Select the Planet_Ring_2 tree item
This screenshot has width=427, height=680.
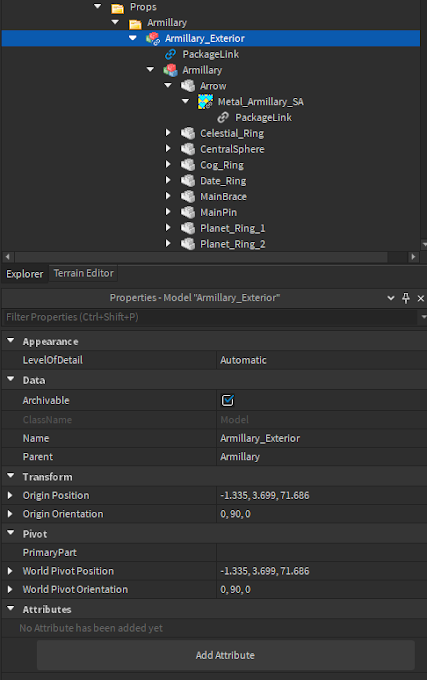click(232, 244)
